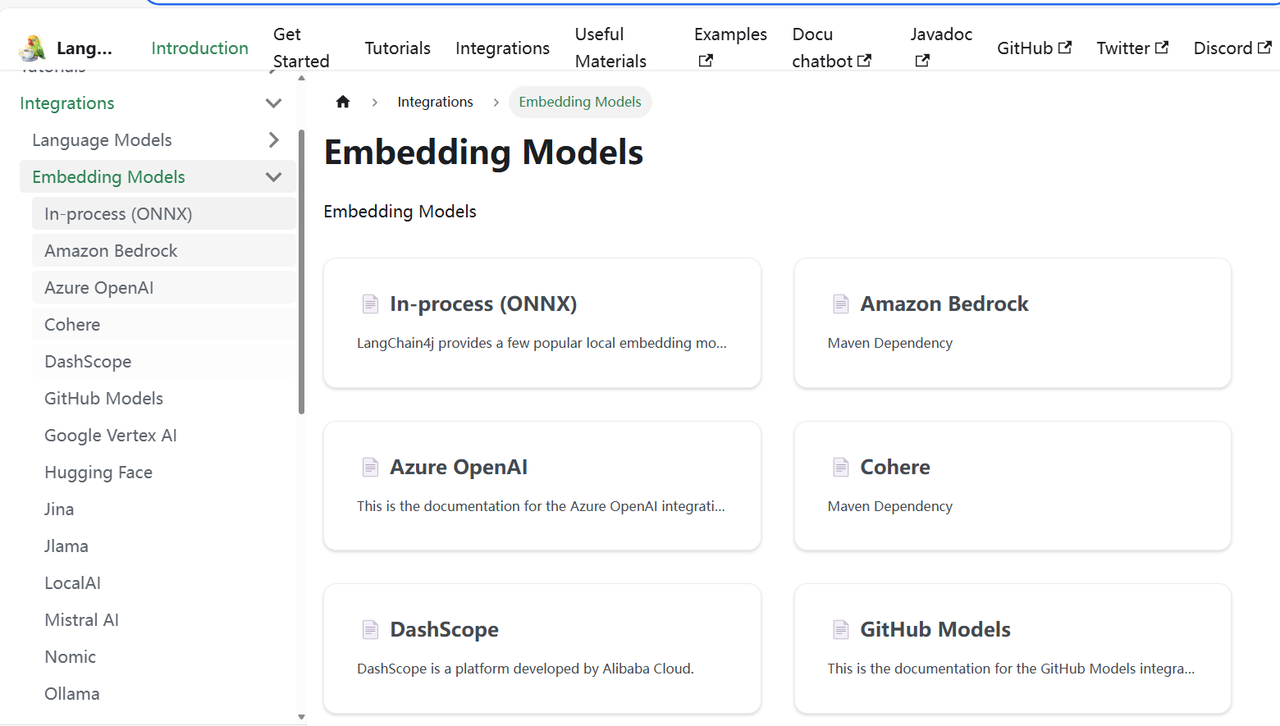Select Jina in the sidebar

(163, 509)
